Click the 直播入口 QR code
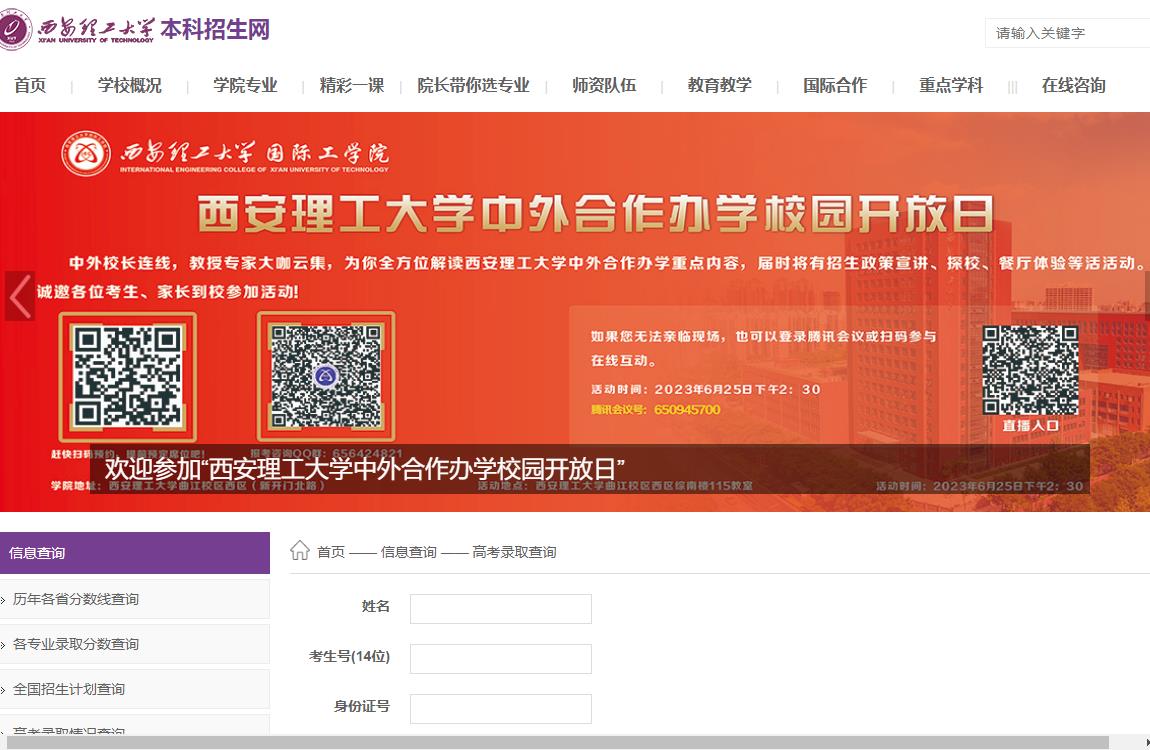Image resolution: width=1150 pixels, height=750 pixels. (1030, 370)
